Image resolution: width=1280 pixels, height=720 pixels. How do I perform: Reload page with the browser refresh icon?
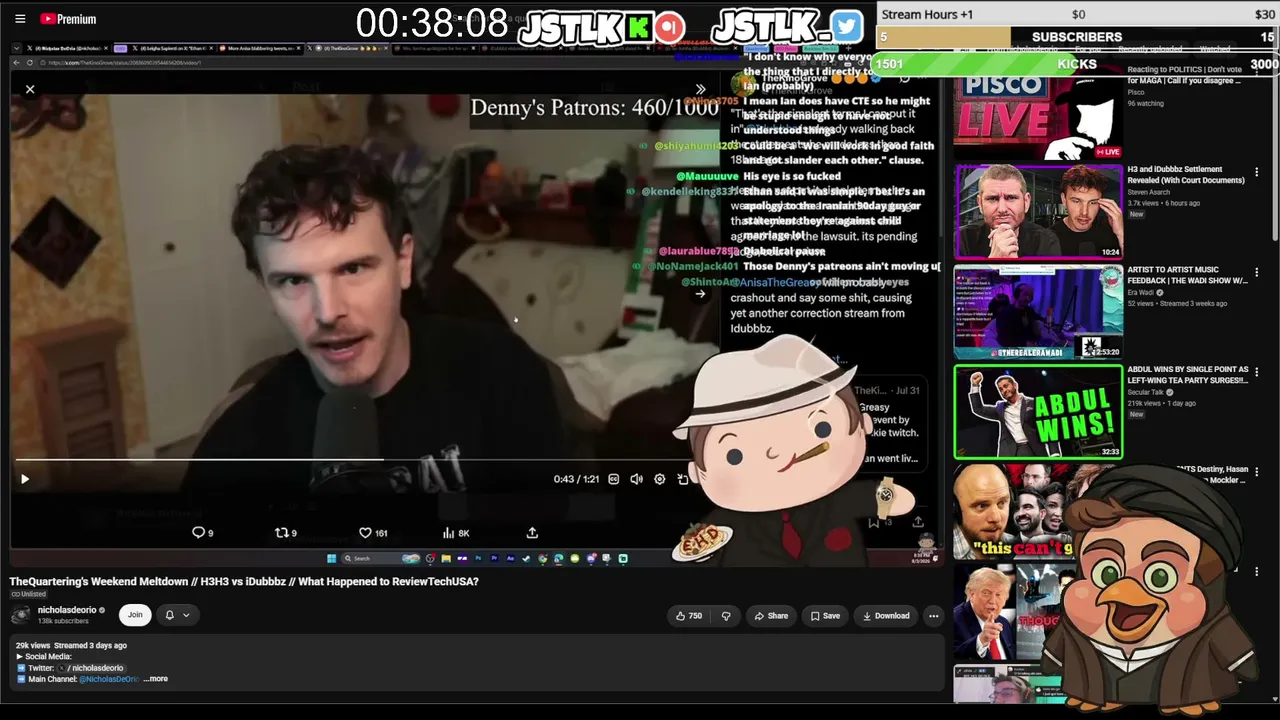click(30, 63)
